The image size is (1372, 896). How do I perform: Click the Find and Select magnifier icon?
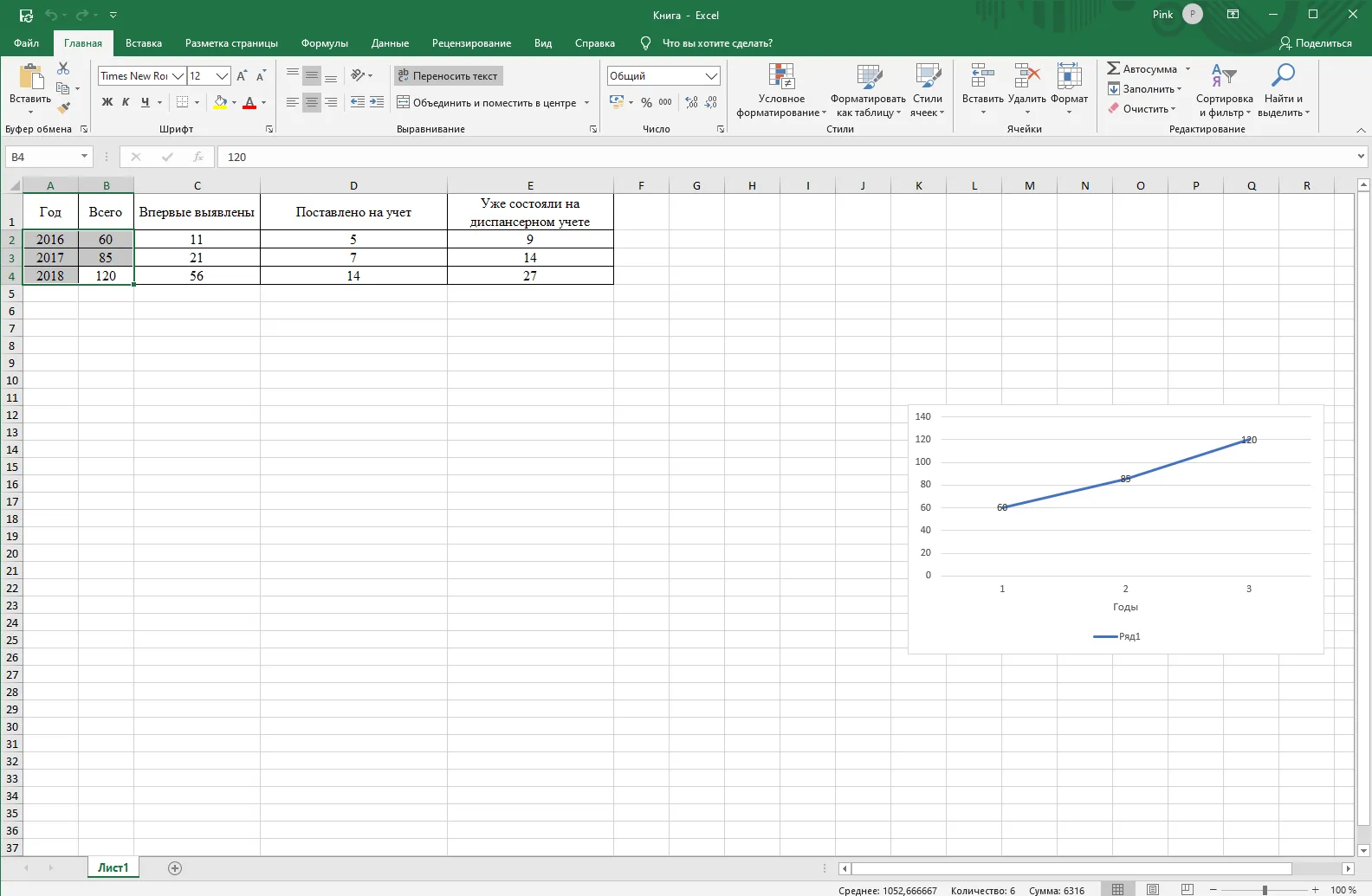1283,75
